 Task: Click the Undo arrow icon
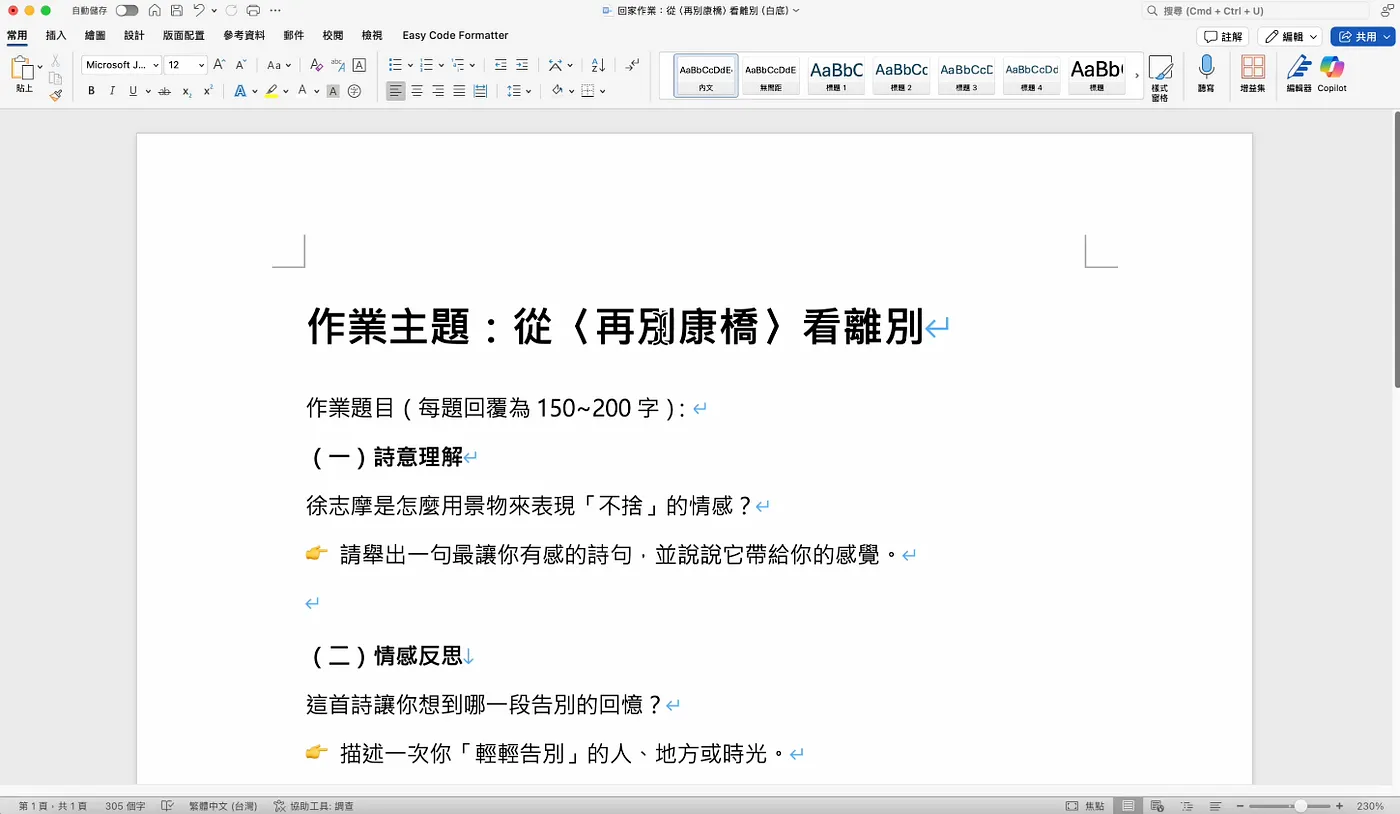pyautogui.click(x=199, y=10)
